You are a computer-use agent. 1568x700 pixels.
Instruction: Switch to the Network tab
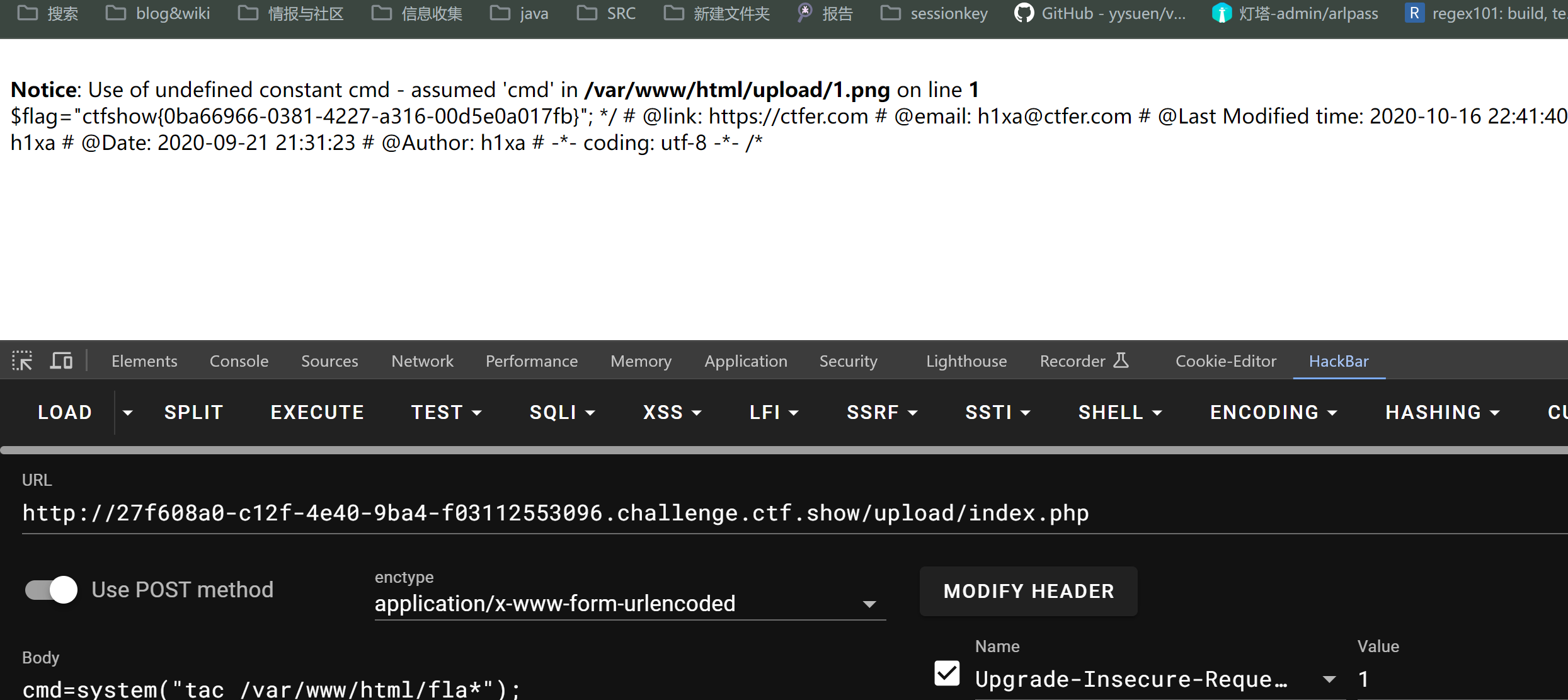[422, 361]
